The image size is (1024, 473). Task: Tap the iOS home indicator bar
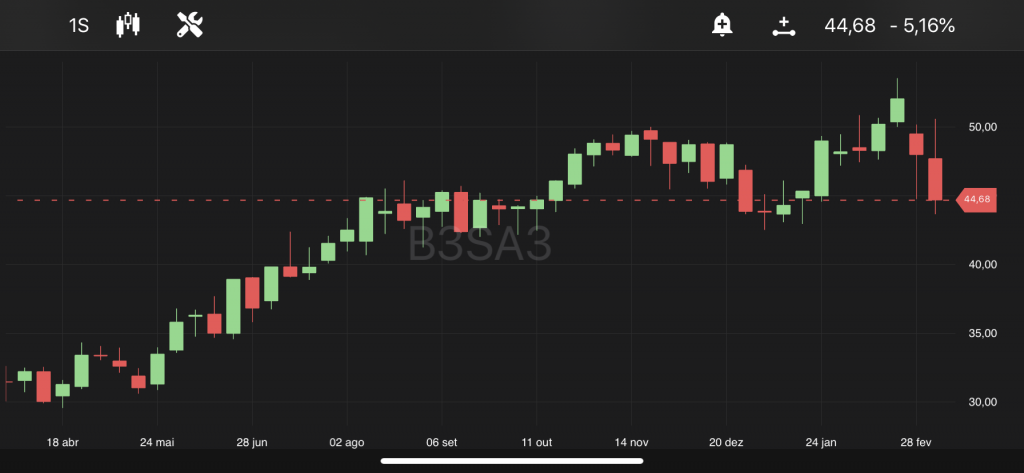coord(512,461)
